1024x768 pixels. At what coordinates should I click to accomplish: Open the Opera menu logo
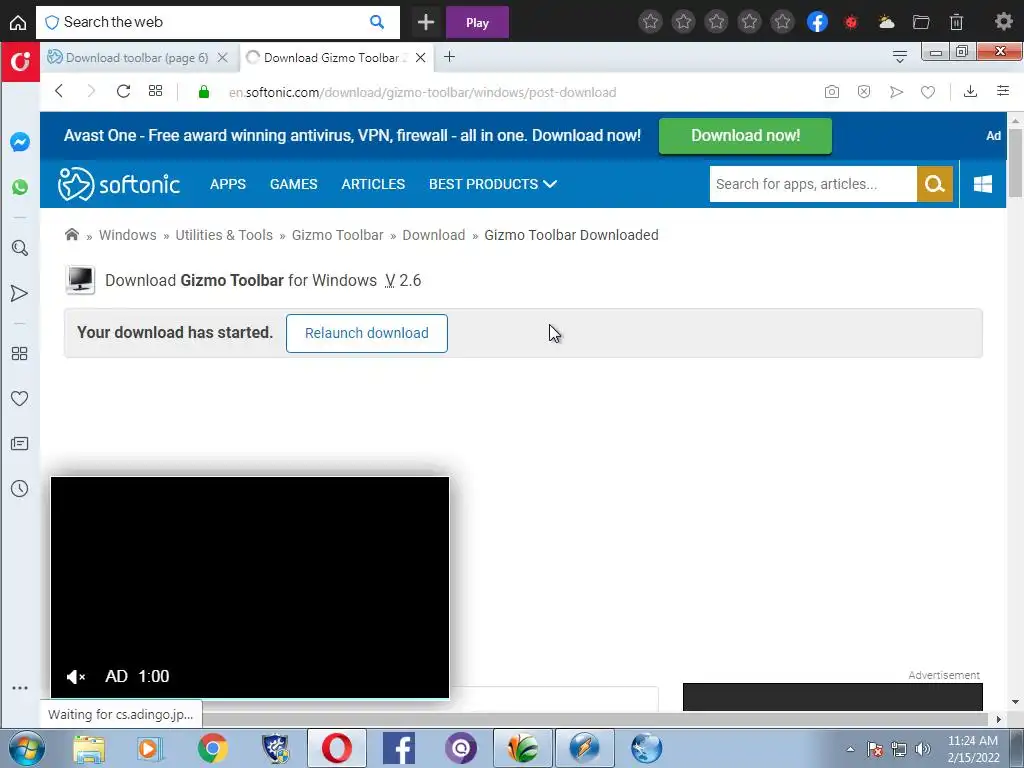[x=20, y=62]
